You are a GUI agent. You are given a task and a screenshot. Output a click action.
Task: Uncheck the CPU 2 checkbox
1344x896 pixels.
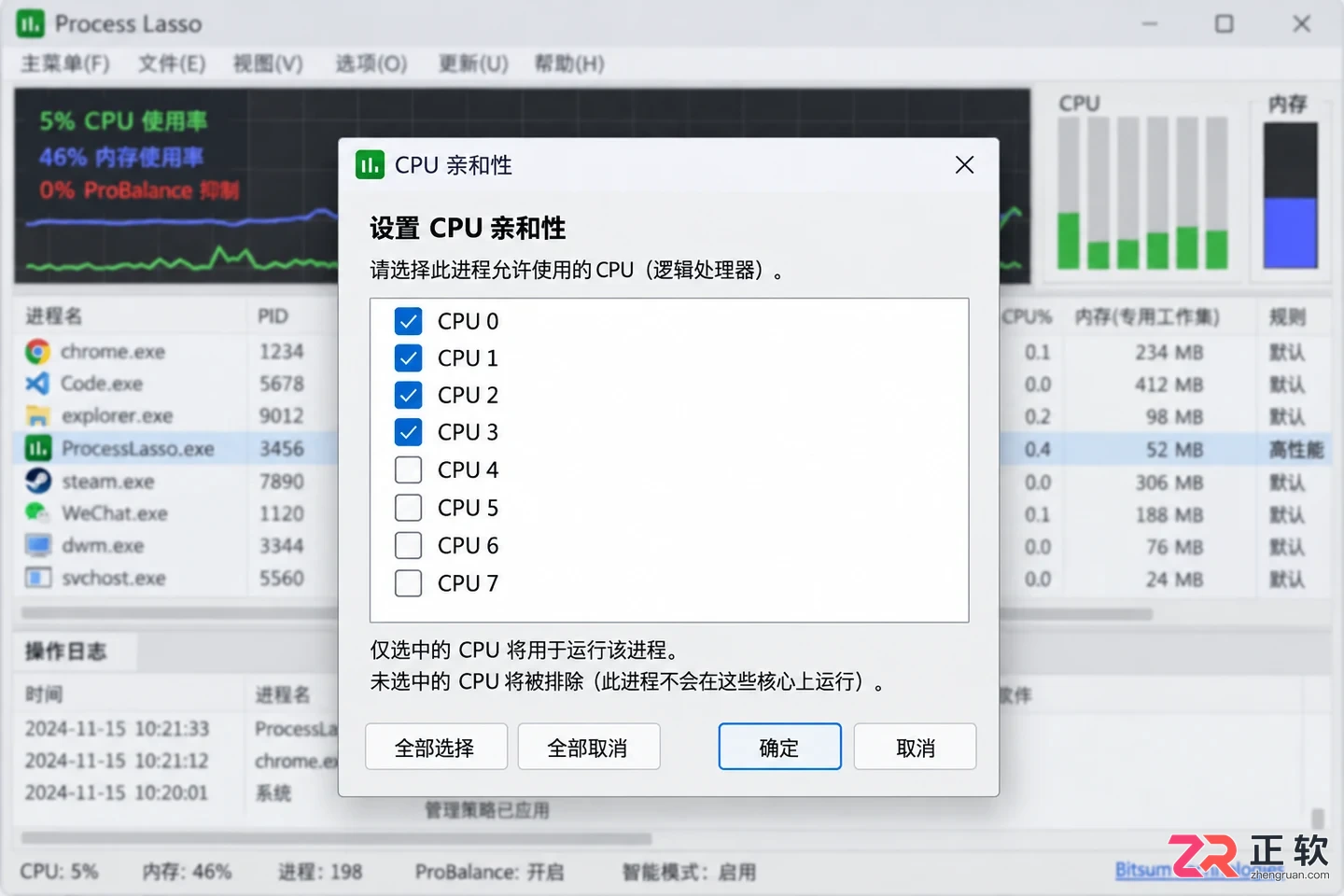coord(409,395)
